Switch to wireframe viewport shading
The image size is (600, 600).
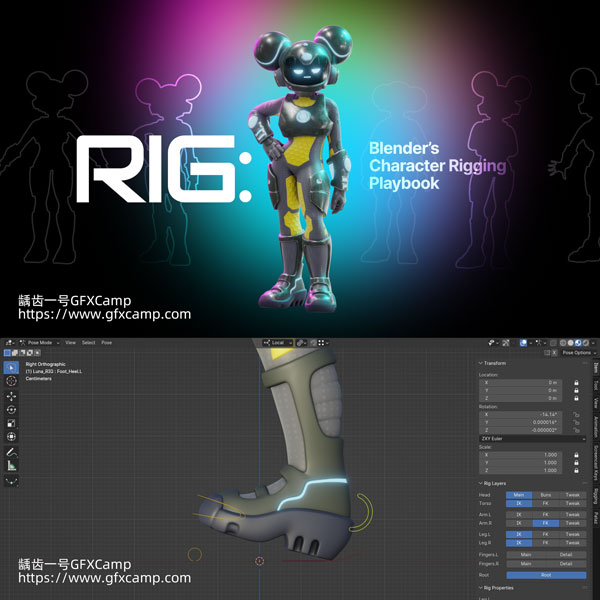[563, 343]
